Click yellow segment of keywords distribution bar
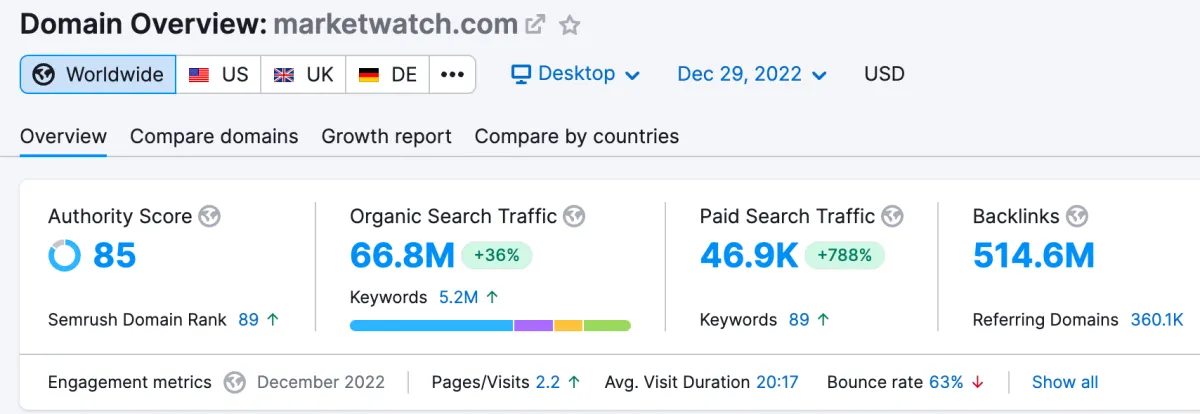Image resolution: width=1200 pixels, height=414 pixels. point(569,325)
